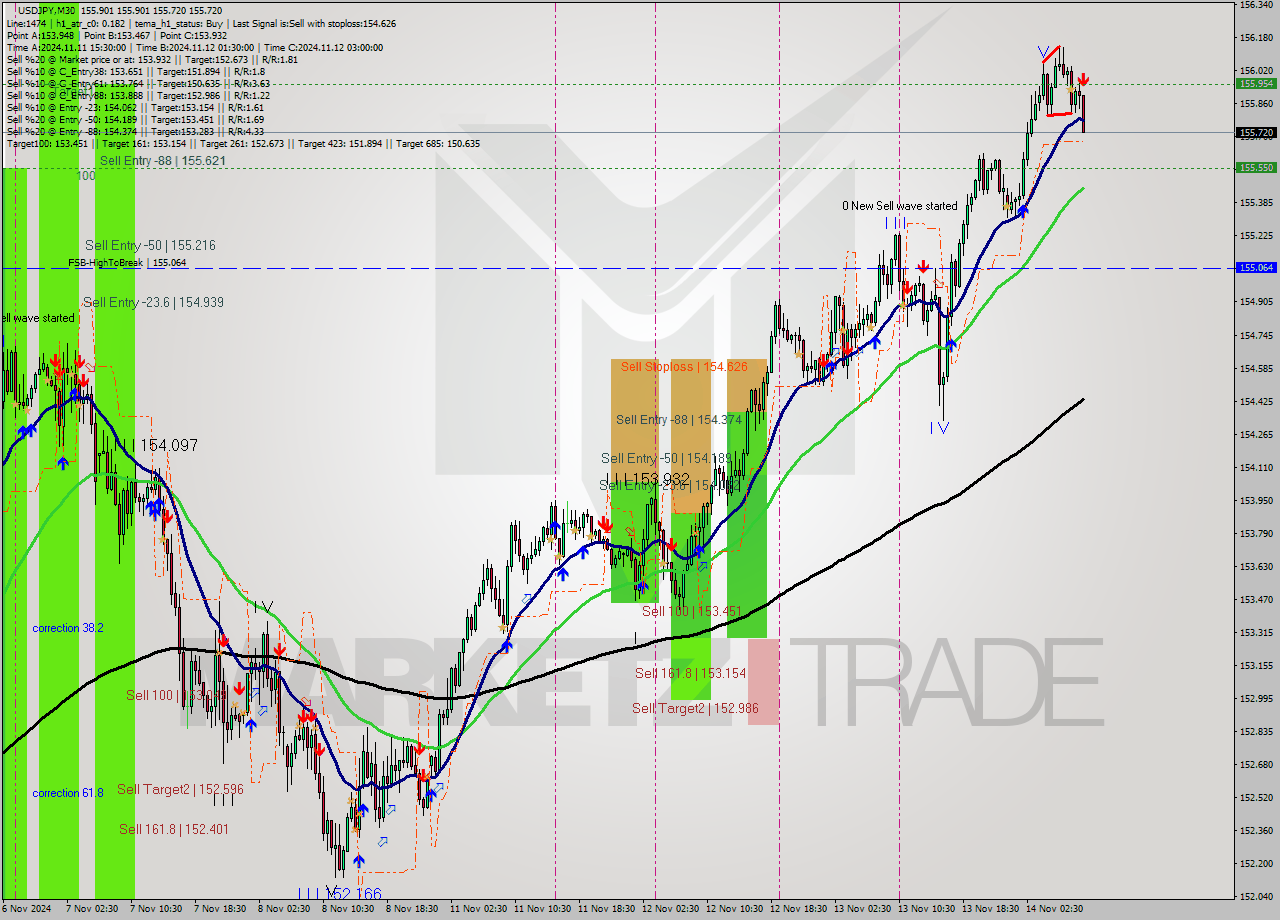Click the '14 Nov 02:30' time axis label
This screenshot has height=920, width=1280.
[1054, 909]
